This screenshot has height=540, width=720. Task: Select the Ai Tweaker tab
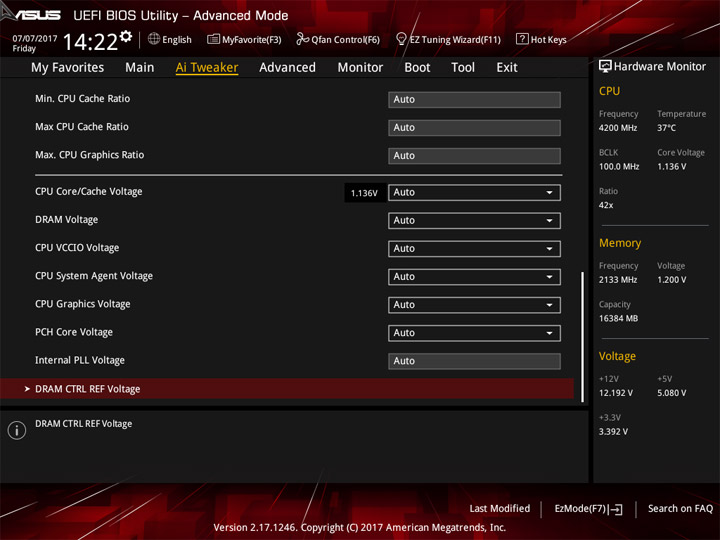[207, 68]
